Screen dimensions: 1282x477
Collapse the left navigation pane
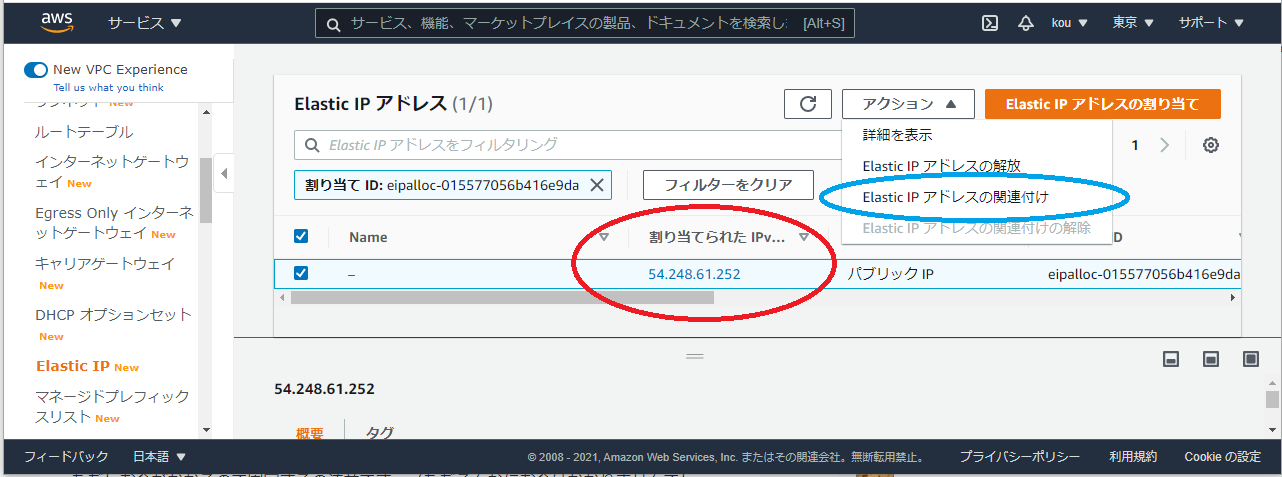(x=224, y=173)
